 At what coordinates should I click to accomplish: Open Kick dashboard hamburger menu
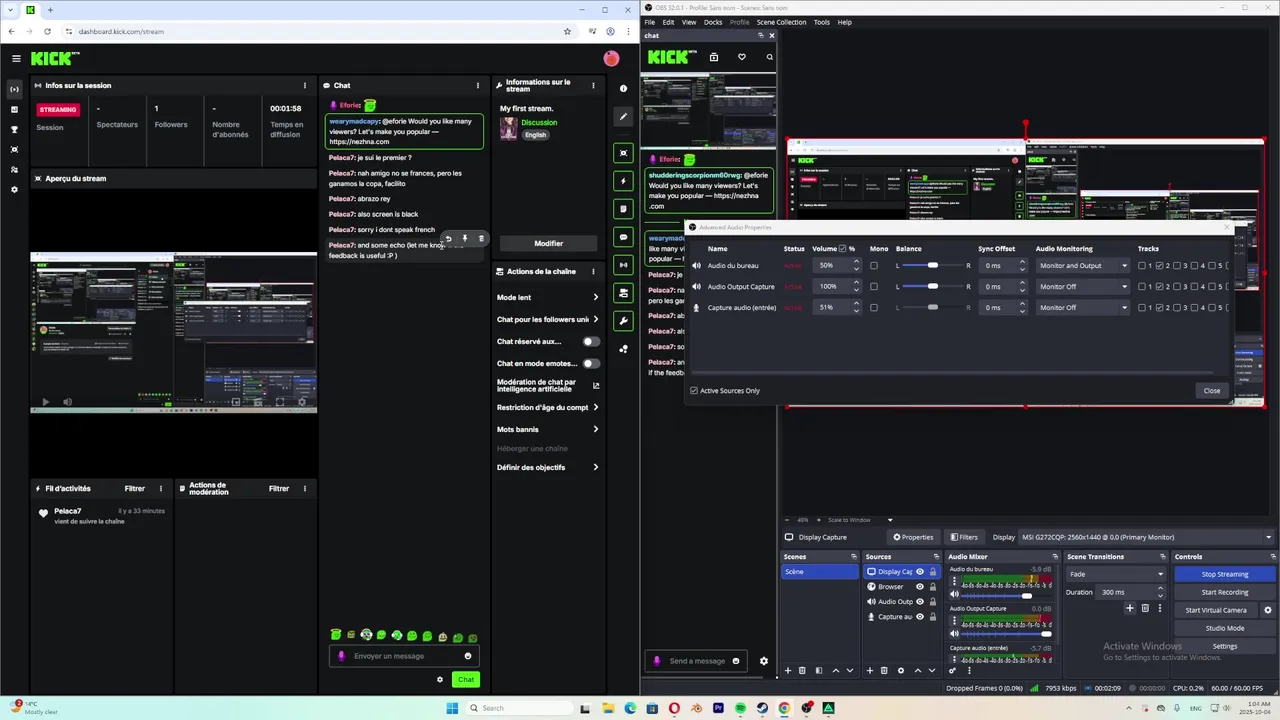[16, 59]
